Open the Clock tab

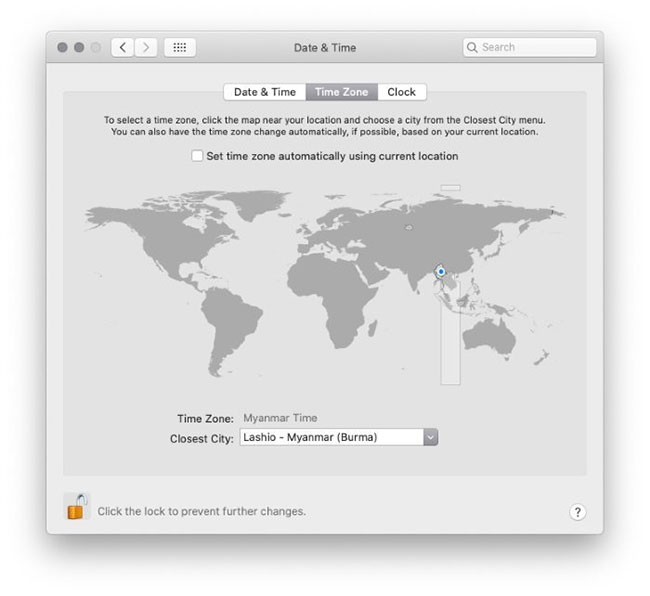(x=402, y=92)
